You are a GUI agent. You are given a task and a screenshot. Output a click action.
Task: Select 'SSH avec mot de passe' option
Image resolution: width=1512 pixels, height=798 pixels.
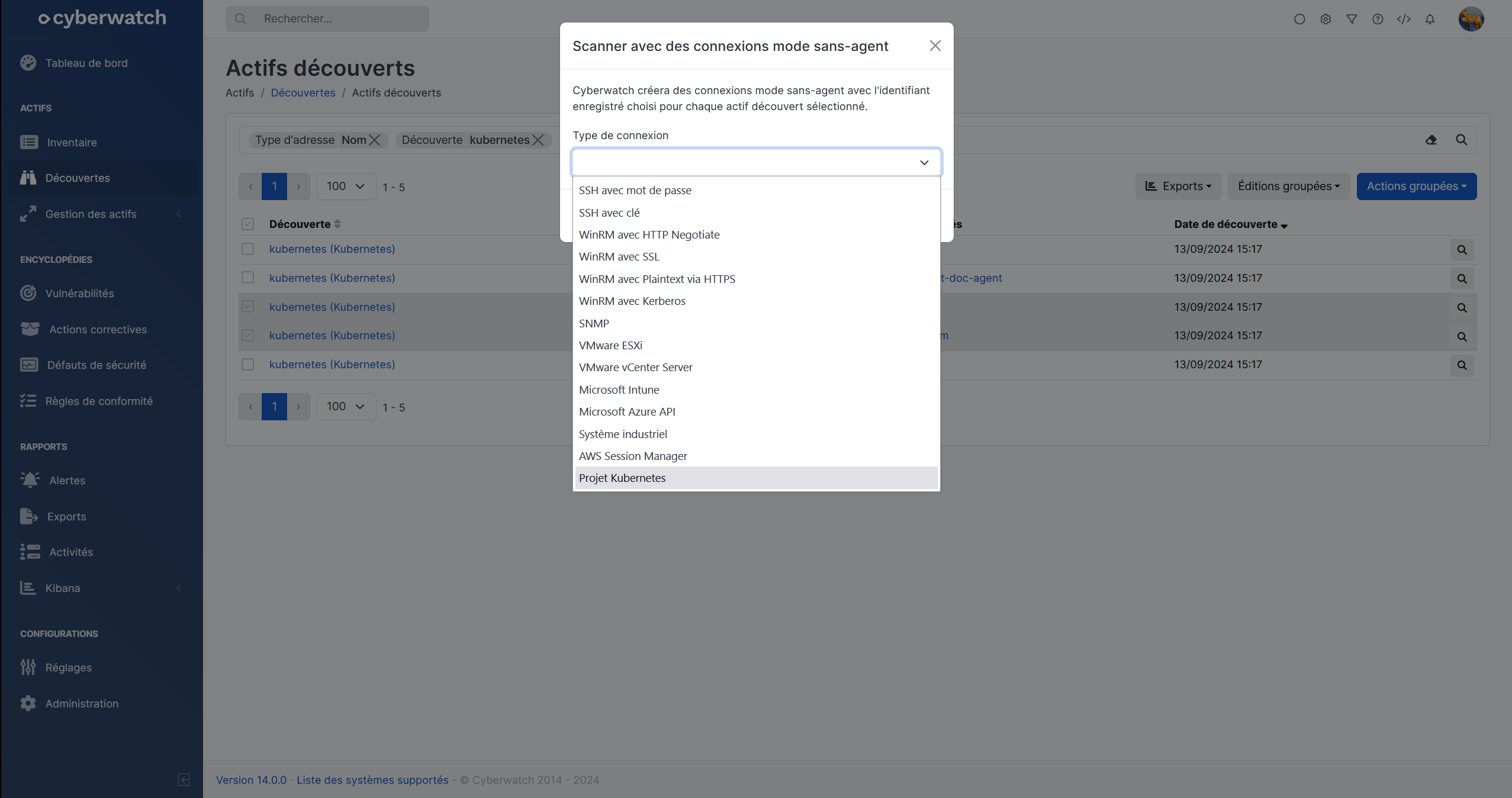click(756, 190)
